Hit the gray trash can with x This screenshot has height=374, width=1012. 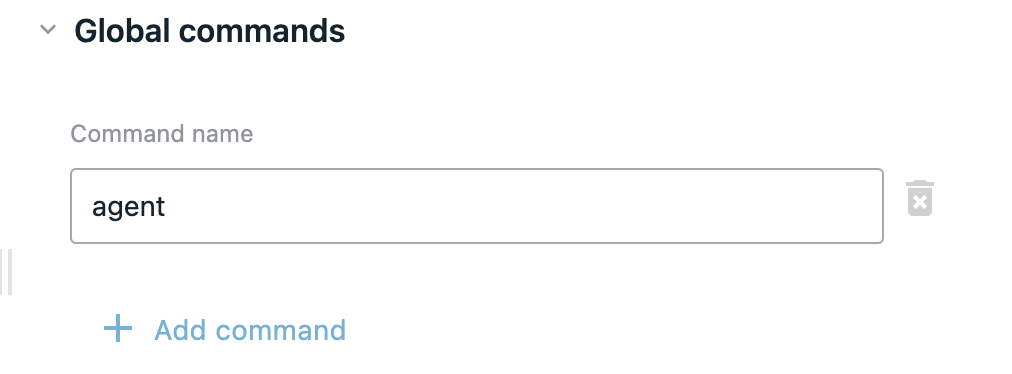click(x=920, y=198)
